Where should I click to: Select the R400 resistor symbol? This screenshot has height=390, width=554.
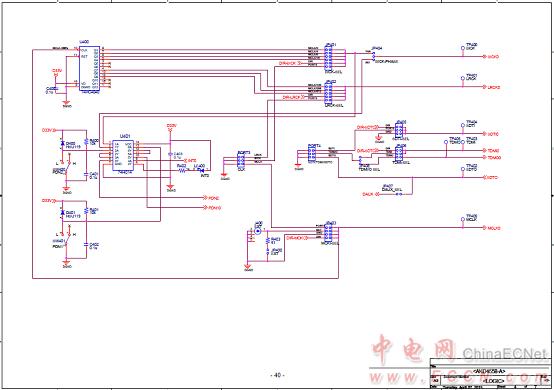tap(87, 142)
